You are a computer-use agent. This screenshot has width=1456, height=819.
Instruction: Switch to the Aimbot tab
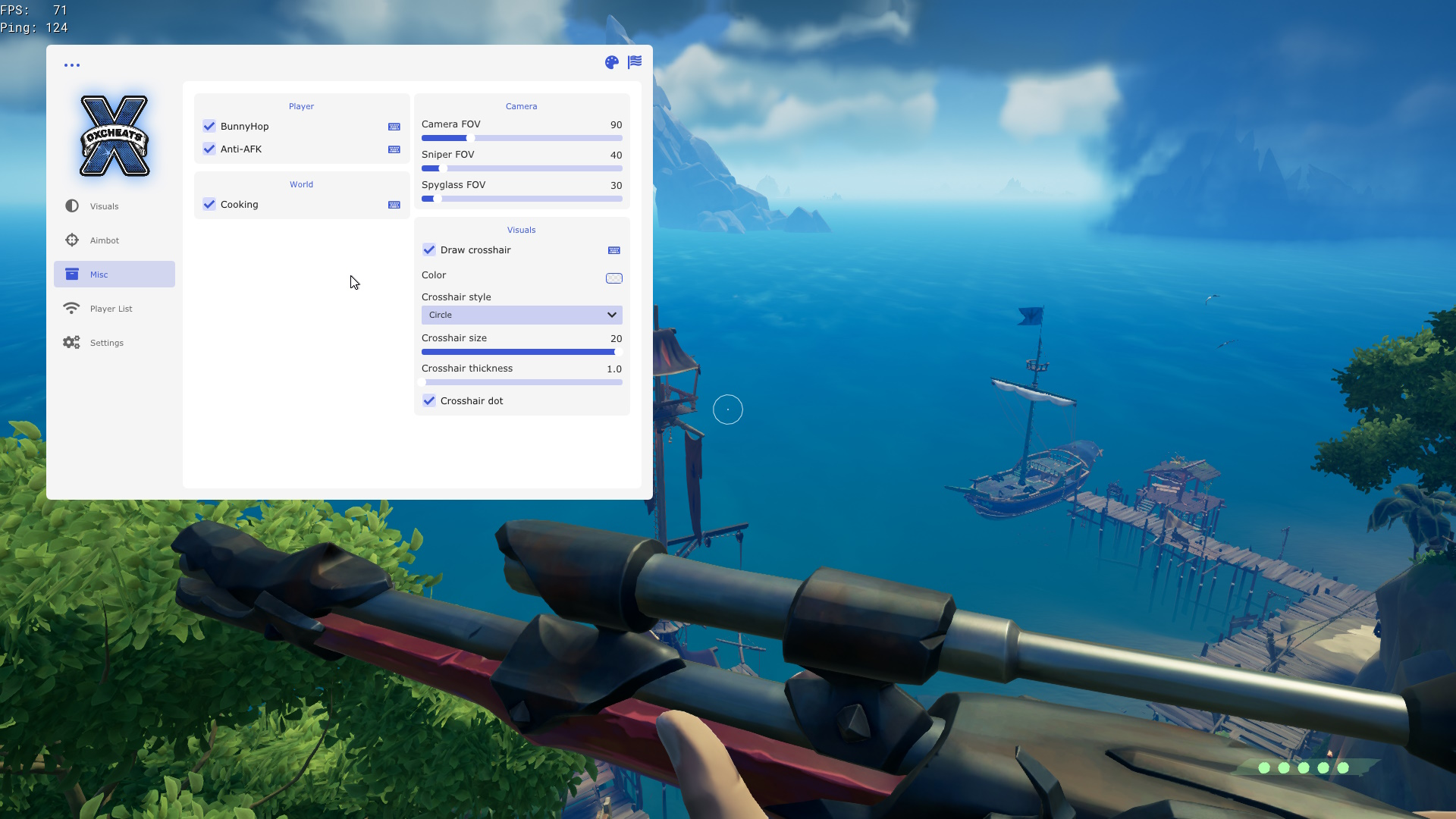(105, 240)
